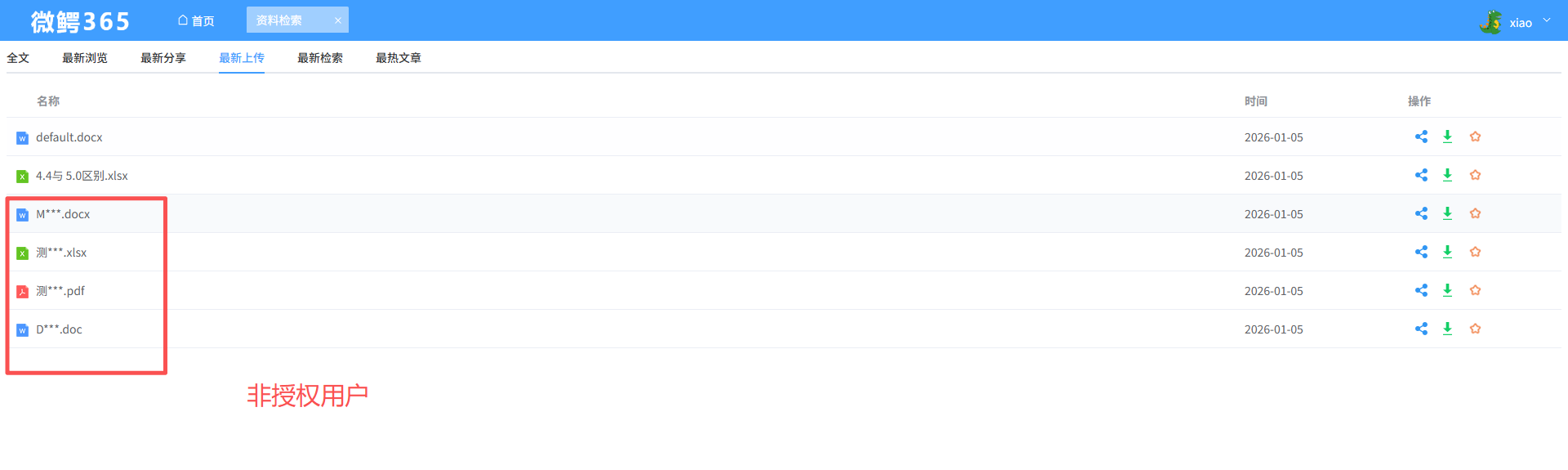Switch to the 全文 tab

tap(18, 58)
